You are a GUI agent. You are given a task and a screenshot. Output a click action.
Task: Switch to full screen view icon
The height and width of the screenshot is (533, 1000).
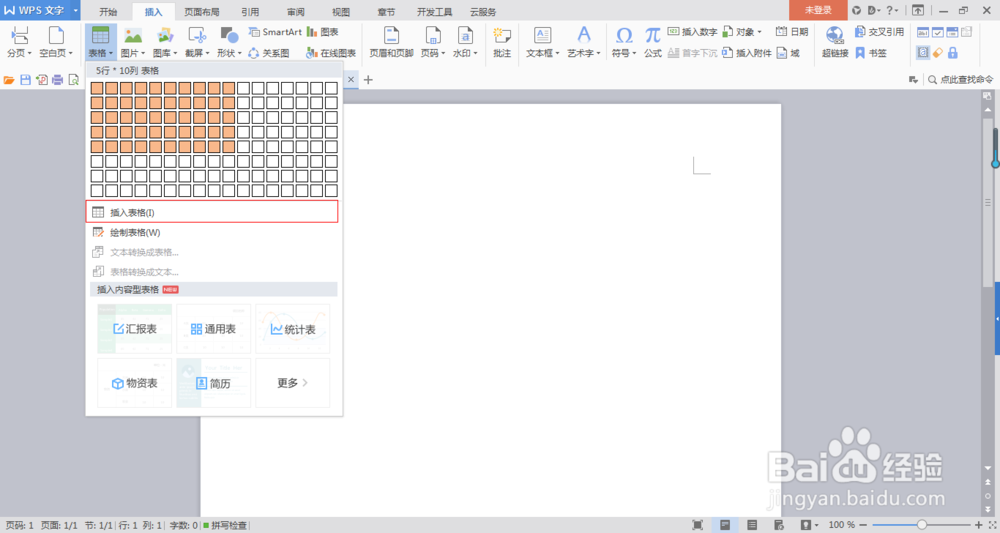coord(698,525)
